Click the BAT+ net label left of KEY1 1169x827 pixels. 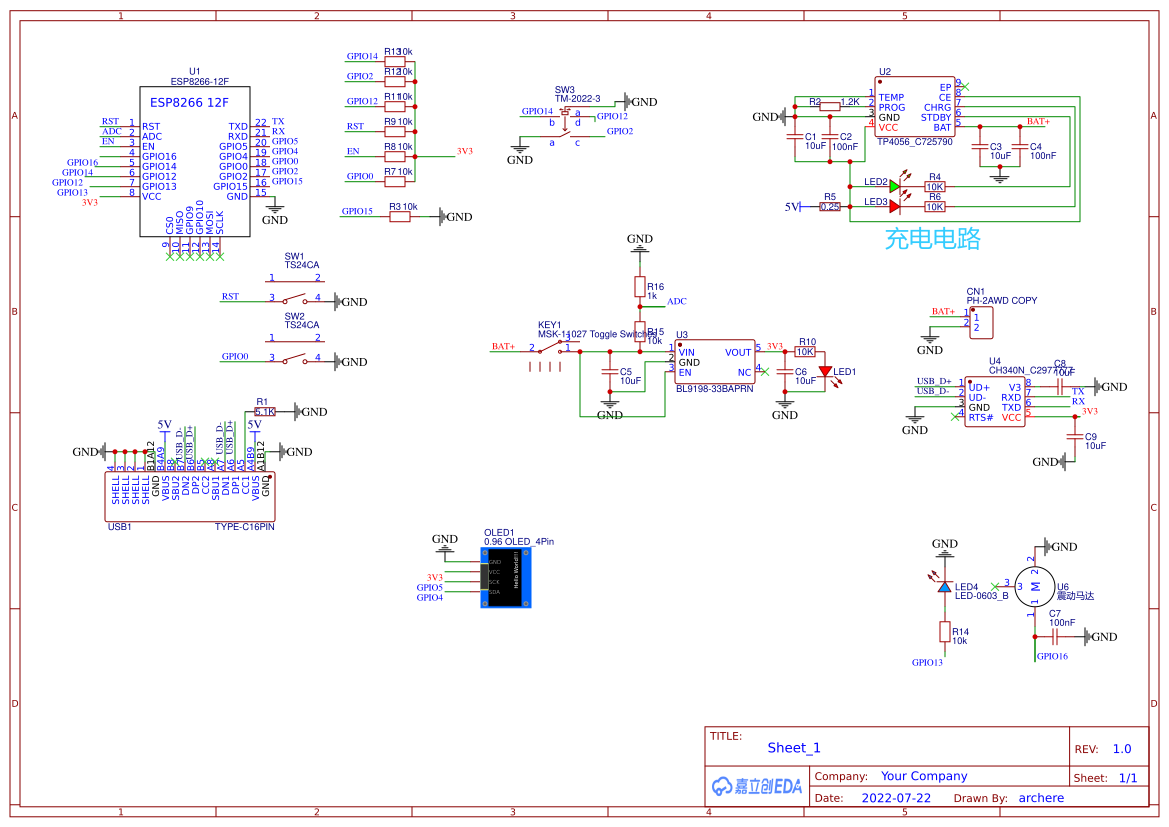[x=503, y=346]
